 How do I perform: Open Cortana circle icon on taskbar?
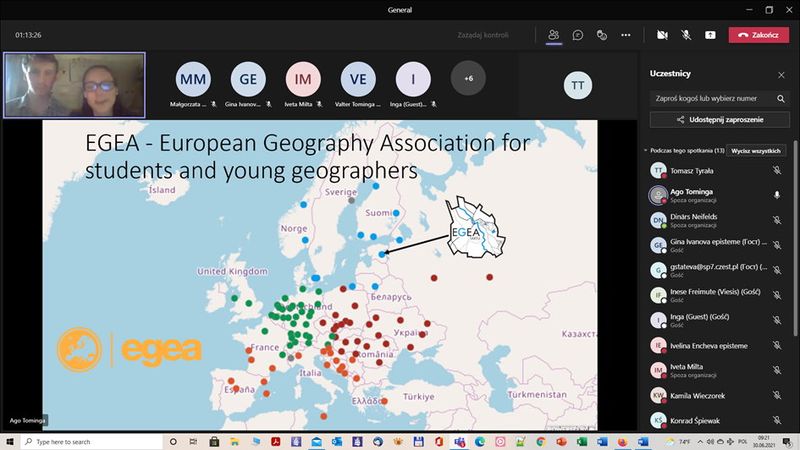tap(173, 441)
